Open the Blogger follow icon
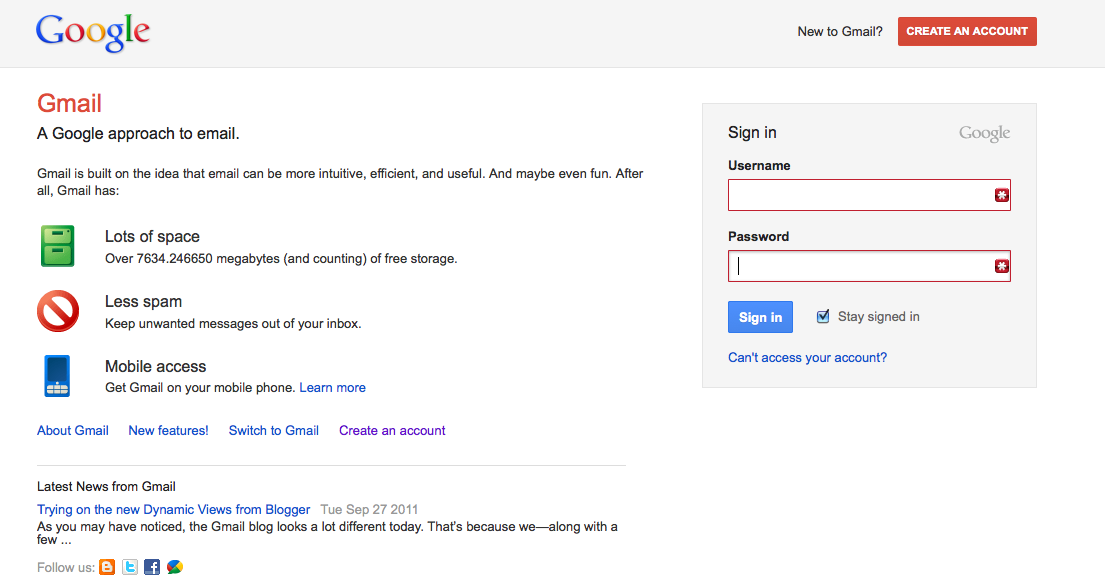Screen dimensions: 1105x581 [x=107, y=567]
